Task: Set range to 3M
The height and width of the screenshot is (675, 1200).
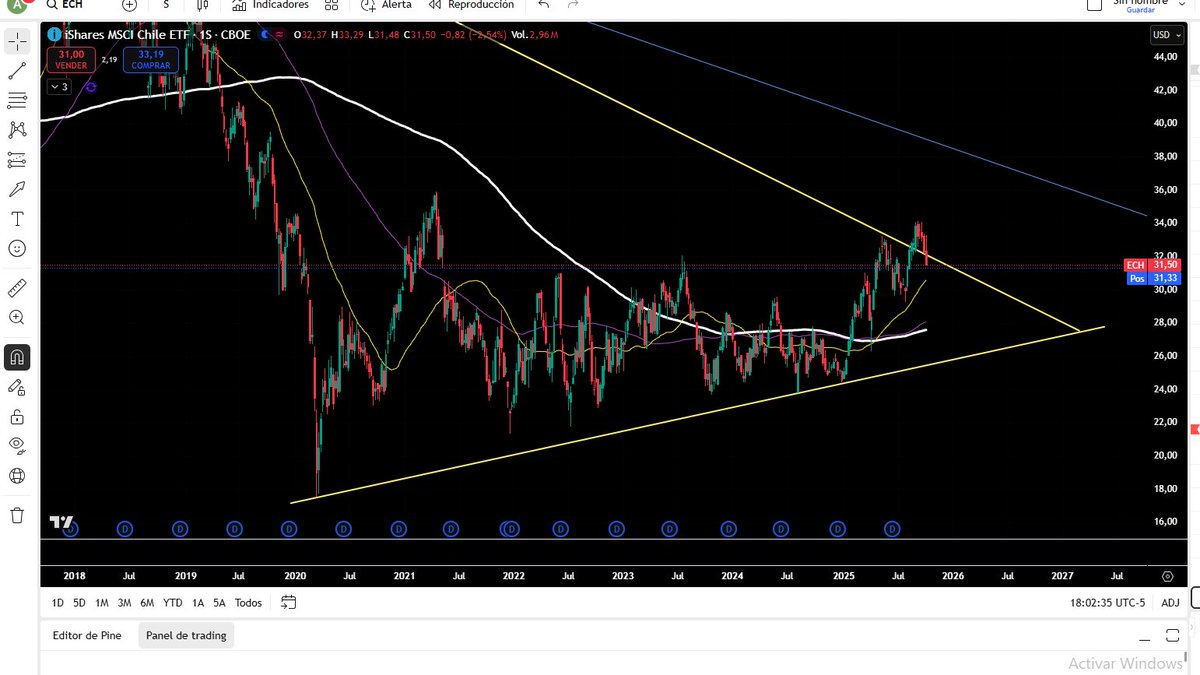Action: (x=124, y=603)
